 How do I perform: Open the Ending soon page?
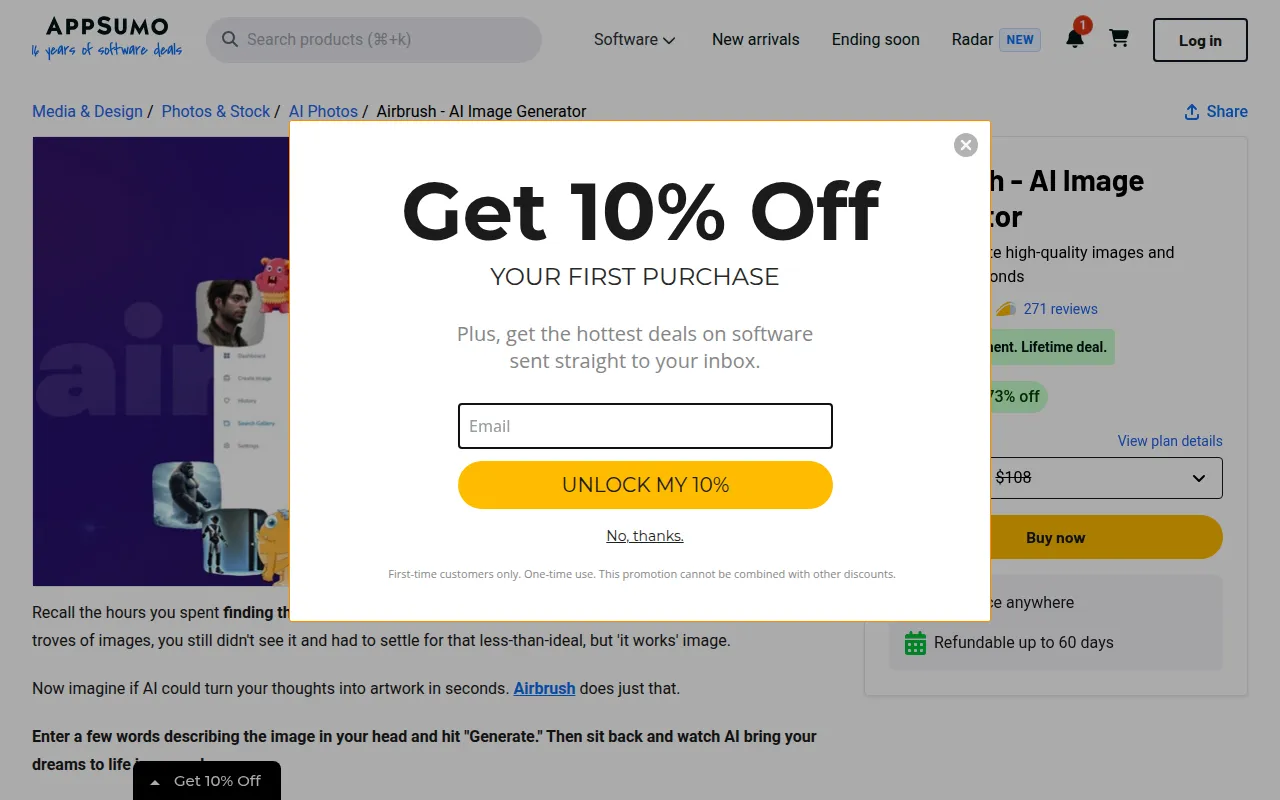pos(876,40)
